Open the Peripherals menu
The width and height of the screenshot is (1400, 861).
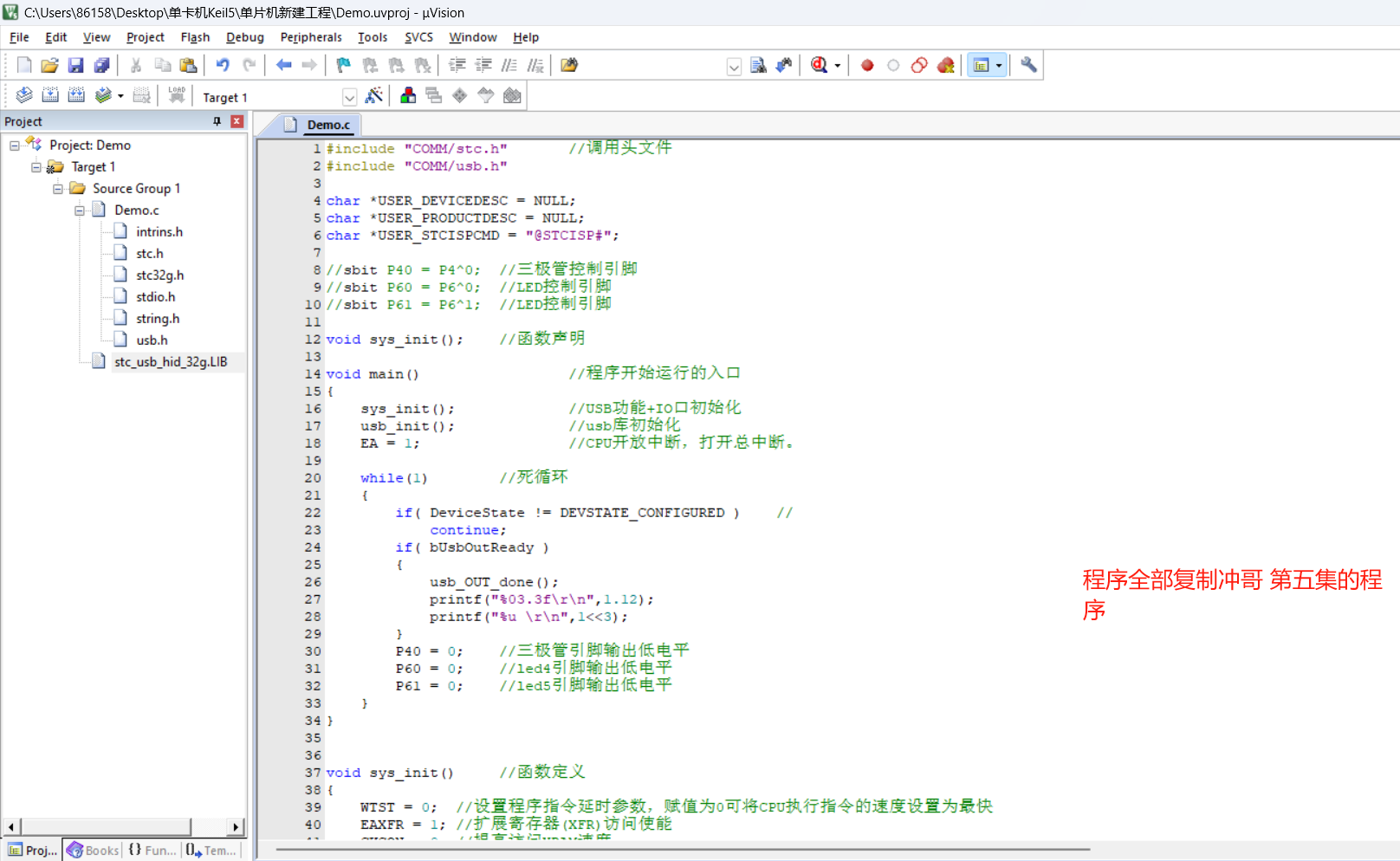click(x=311, y=37)
